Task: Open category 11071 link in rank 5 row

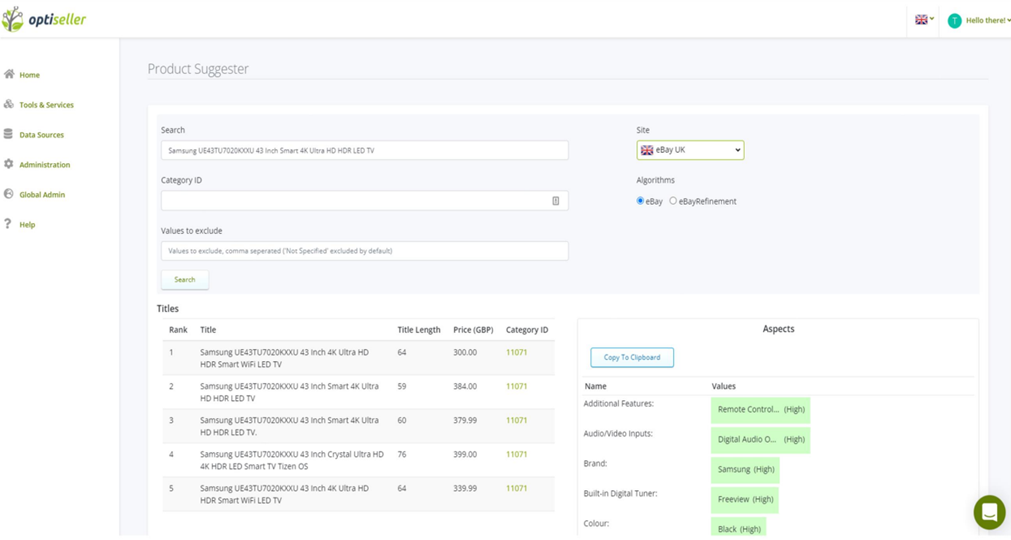Action: [x=516, y=488]
